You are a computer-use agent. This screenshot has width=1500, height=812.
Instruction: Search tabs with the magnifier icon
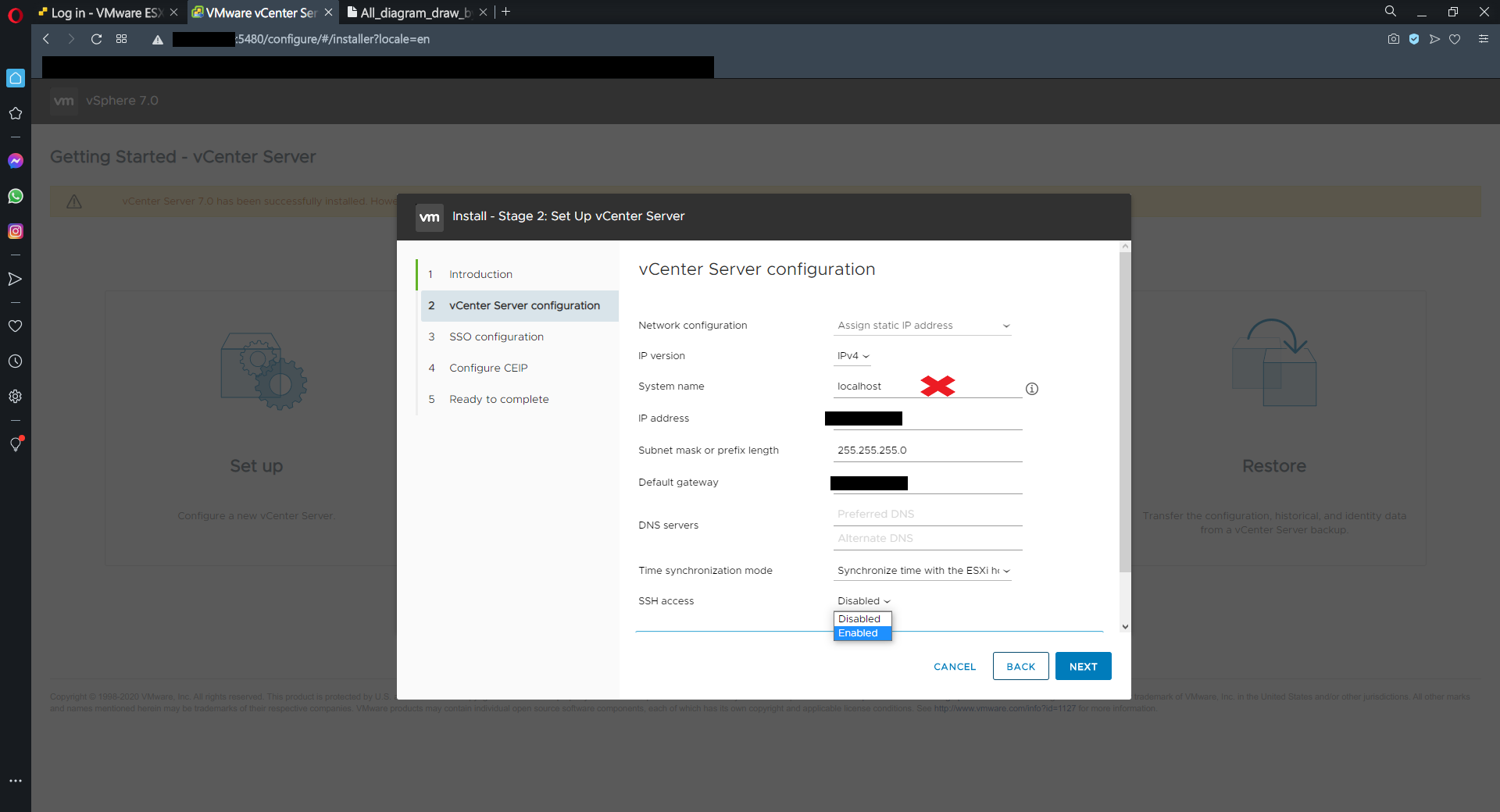click(1391, 12)
